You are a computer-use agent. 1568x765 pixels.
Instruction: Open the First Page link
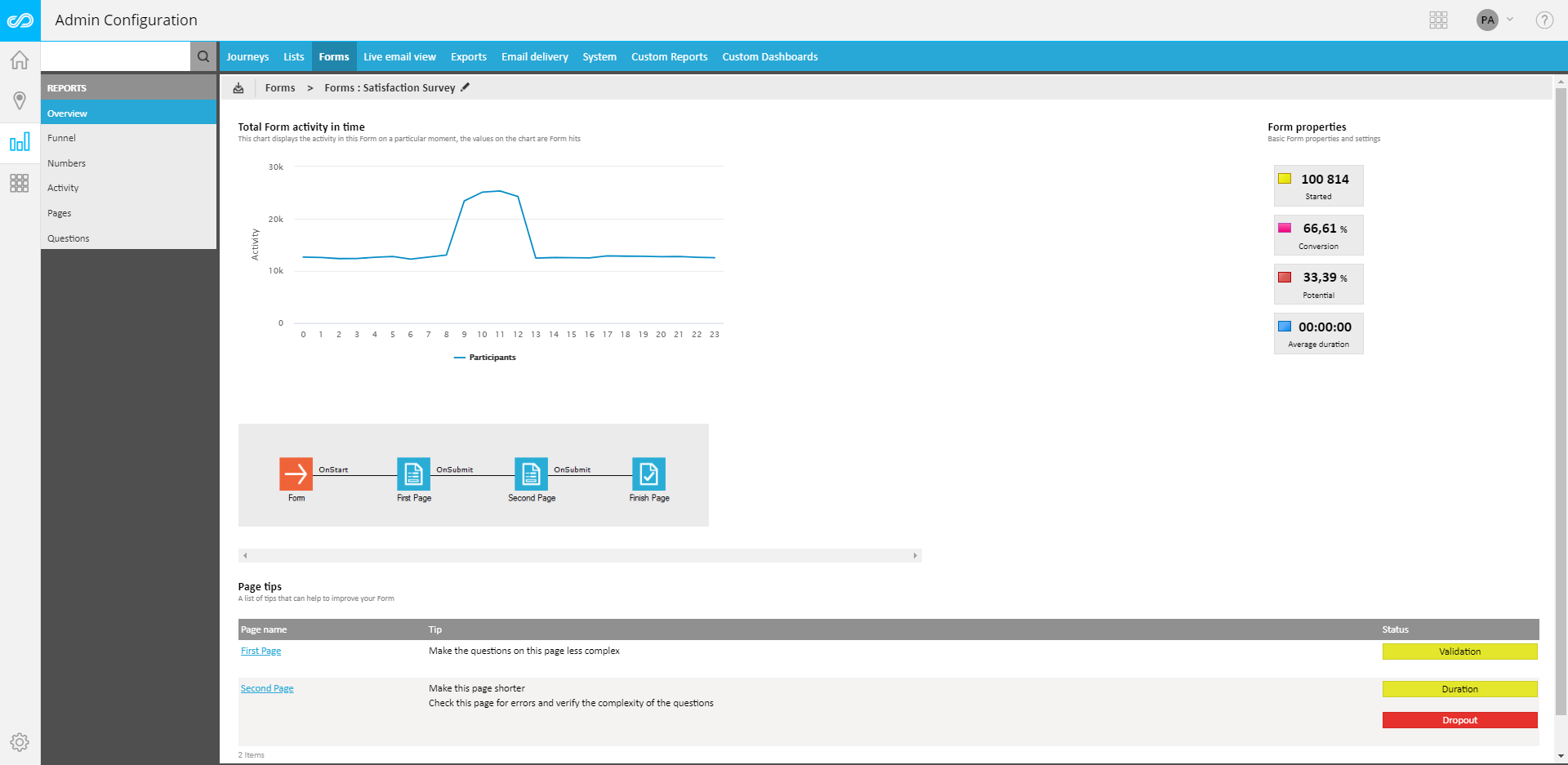tap(261, 652)
